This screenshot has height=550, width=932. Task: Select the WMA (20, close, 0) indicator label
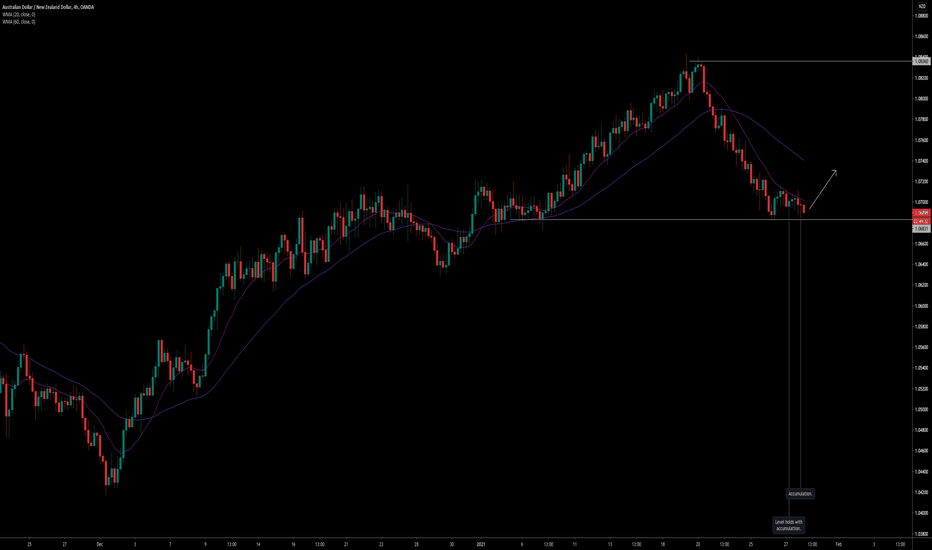coord(19,14)
